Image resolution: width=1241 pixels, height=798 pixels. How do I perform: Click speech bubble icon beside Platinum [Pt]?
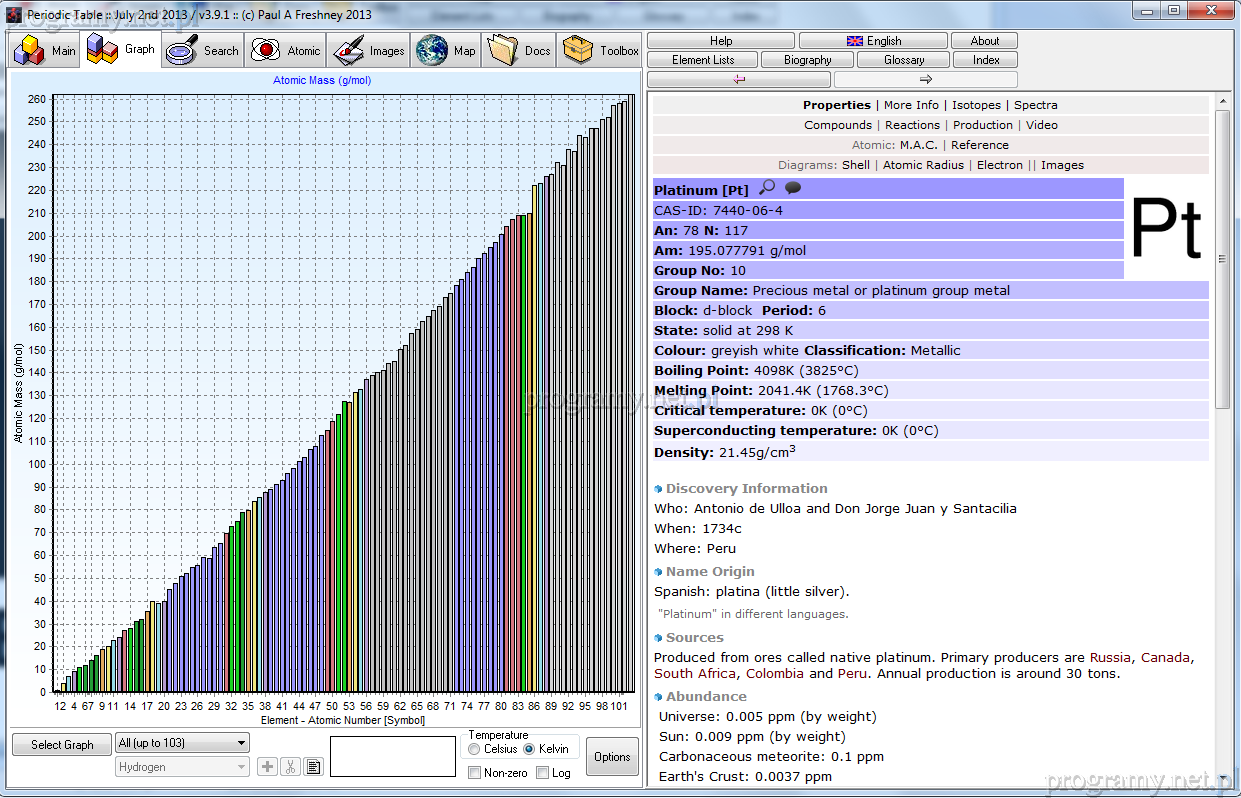[x=793, y=188]
